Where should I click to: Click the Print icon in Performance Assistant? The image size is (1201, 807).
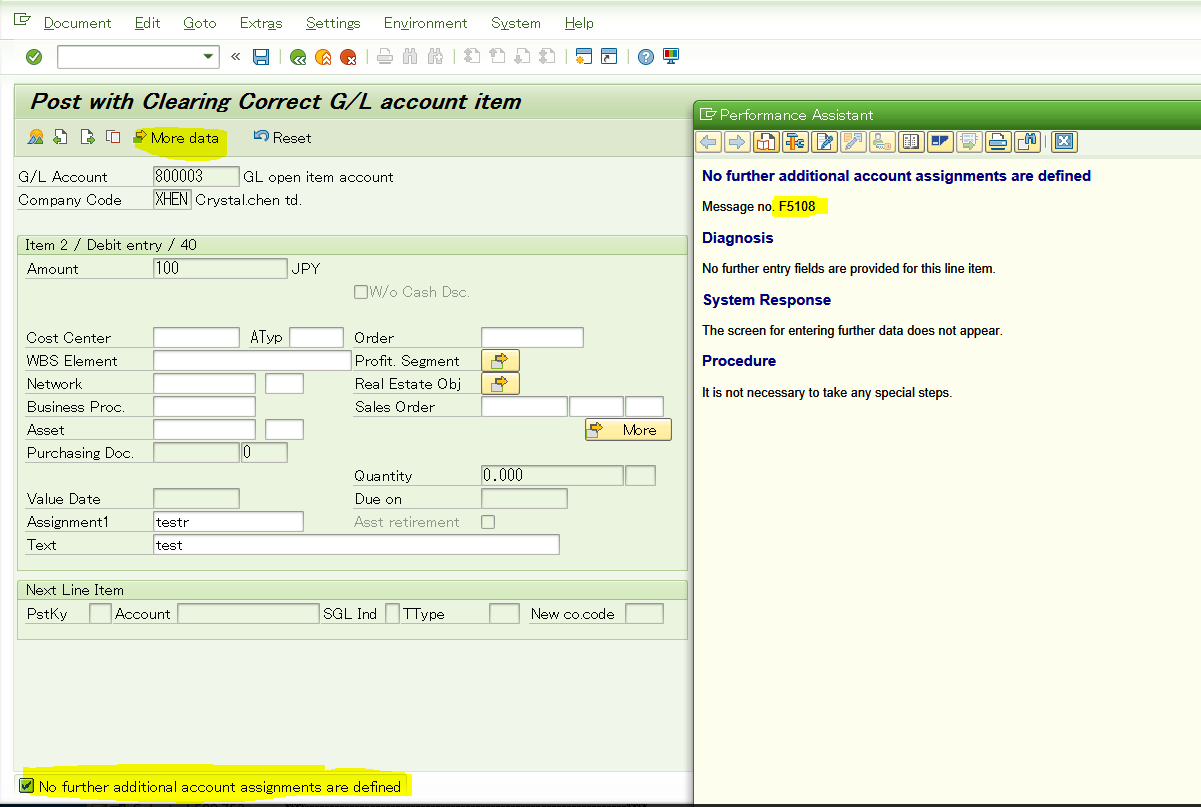(x=998, y=142)
